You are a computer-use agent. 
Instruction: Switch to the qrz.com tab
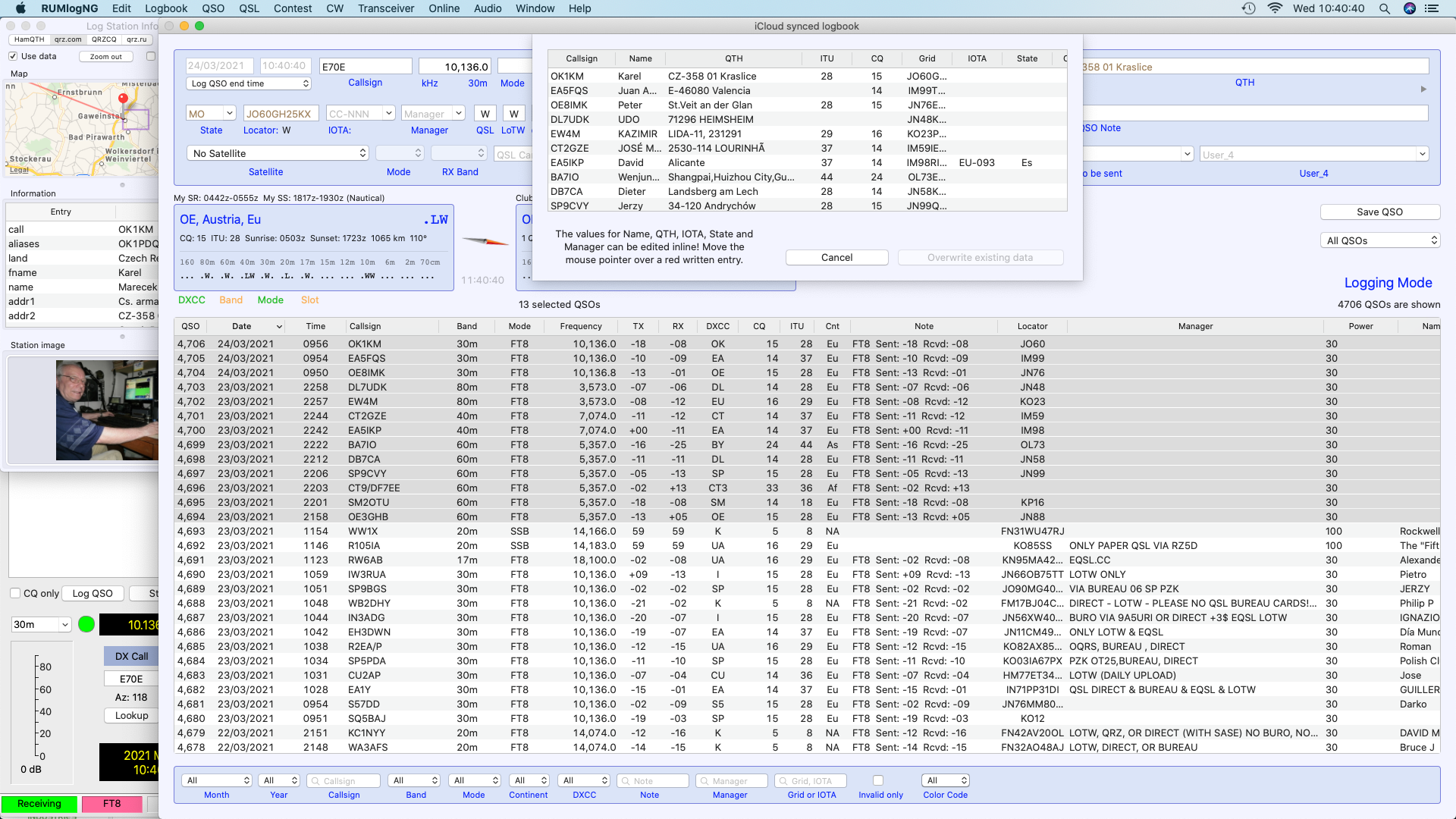tap(68, 39)
